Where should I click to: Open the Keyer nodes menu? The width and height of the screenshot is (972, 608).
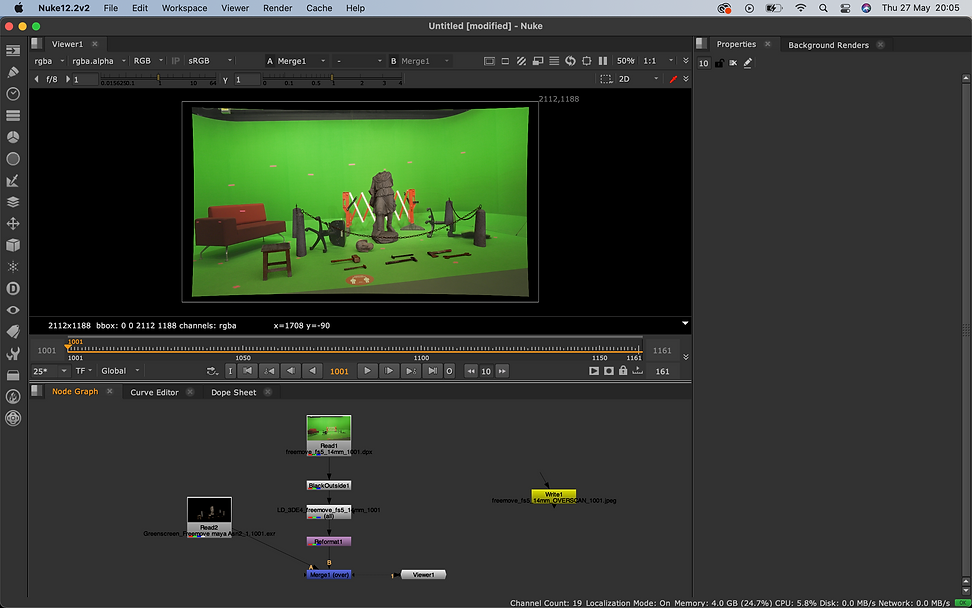click(x=12, y=180)
